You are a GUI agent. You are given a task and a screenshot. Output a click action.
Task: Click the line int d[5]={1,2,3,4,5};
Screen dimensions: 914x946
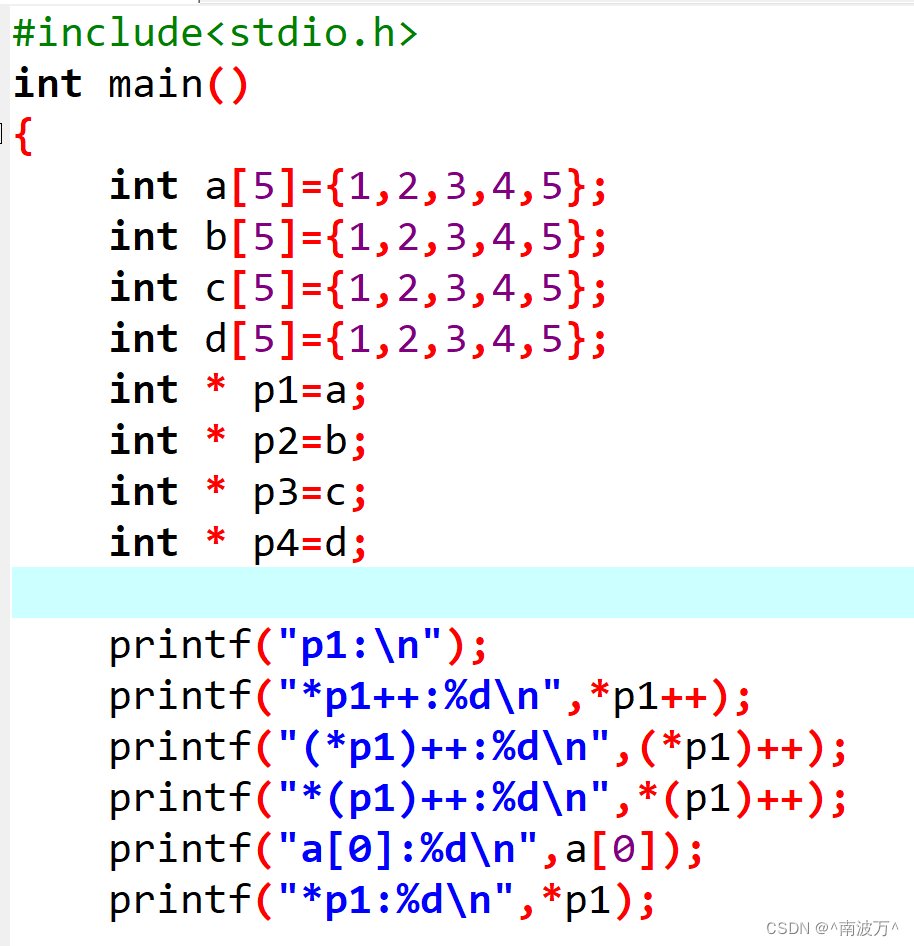358,339
